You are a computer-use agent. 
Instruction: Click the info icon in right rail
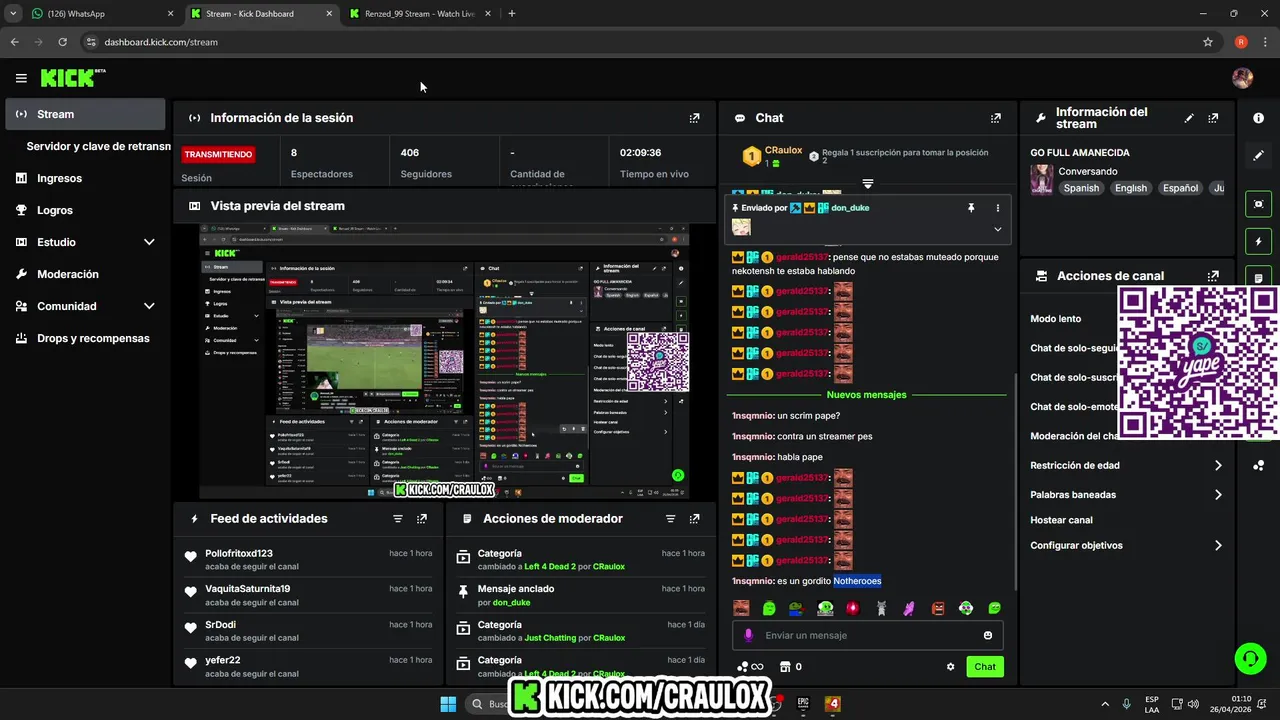(1258, 118)
